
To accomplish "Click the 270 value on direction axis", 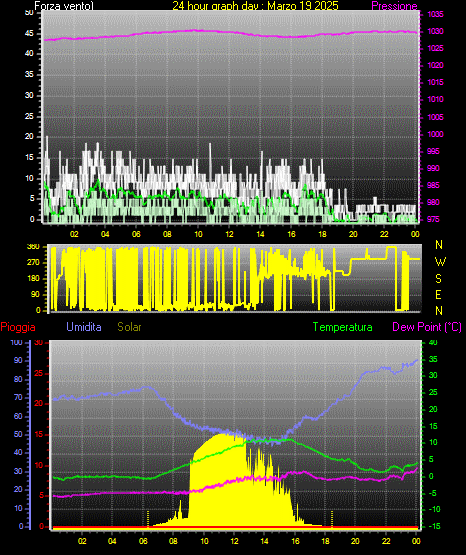I will click(33, 263).
